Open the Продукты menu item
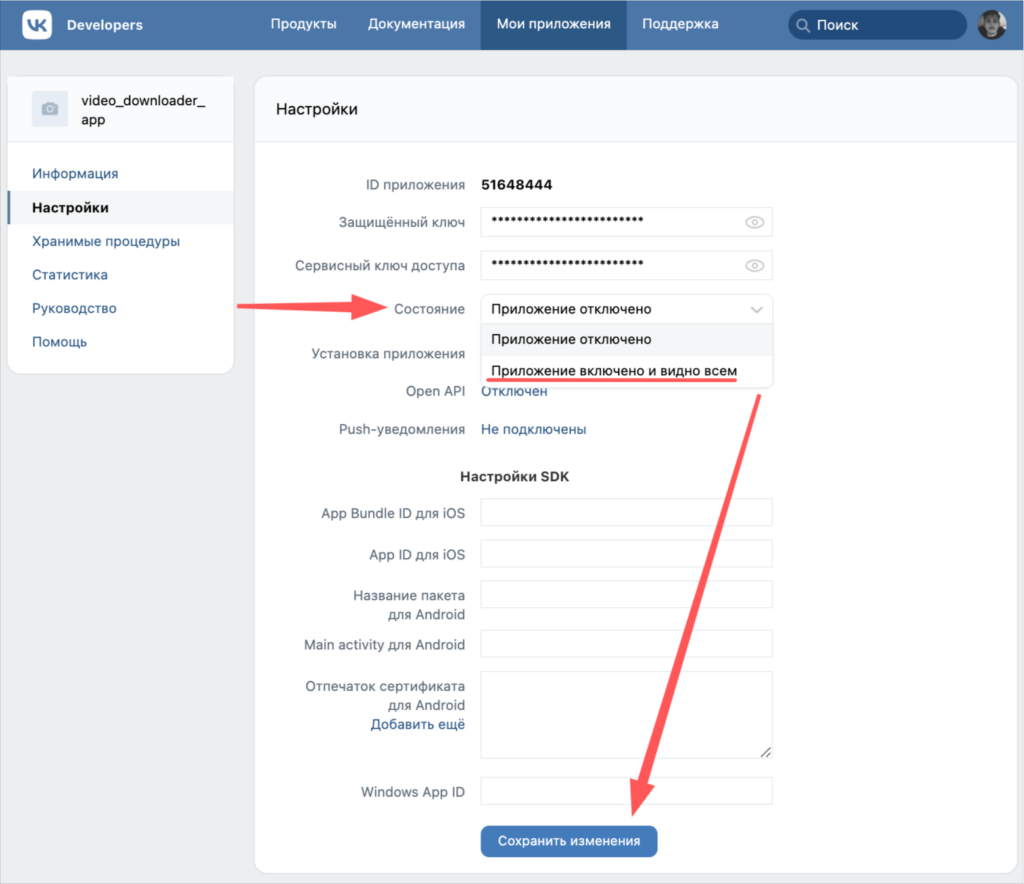 [303, 24]
